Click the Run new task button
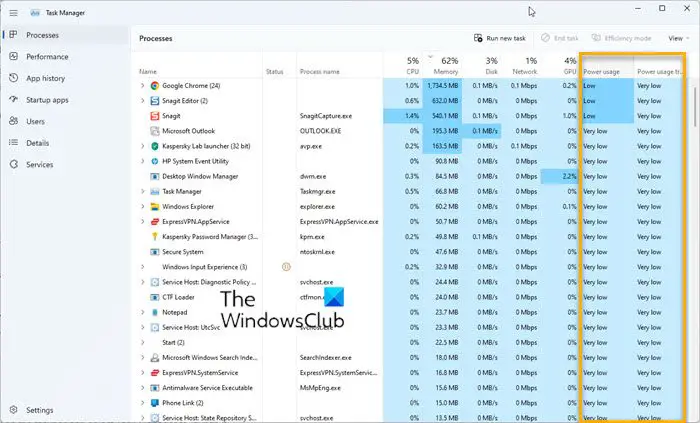700x423 pixels. [x=500, y=38]
